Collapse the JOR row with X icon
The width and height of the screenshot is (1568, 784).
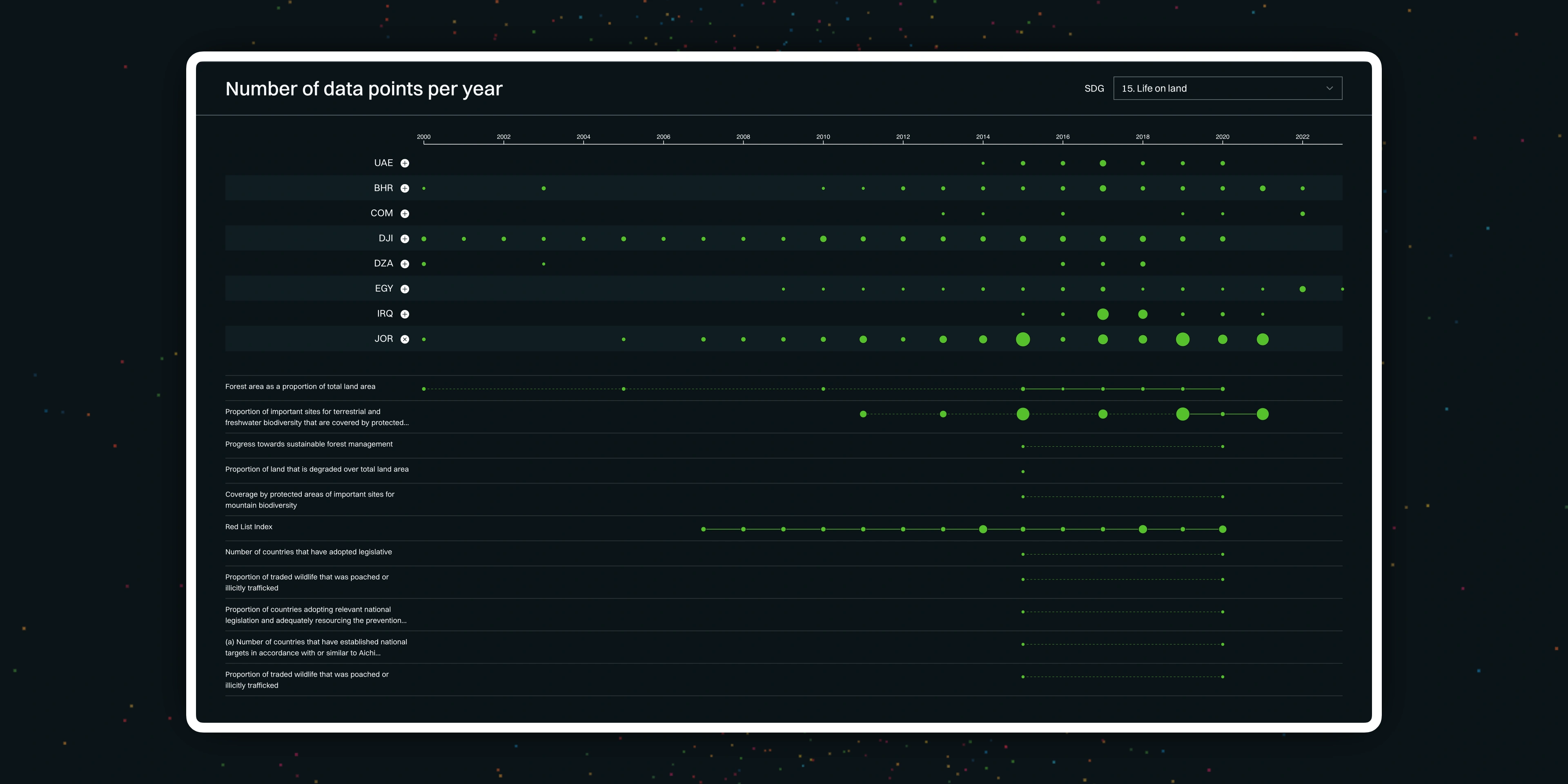pyautogui.click(x=405, y=339)
